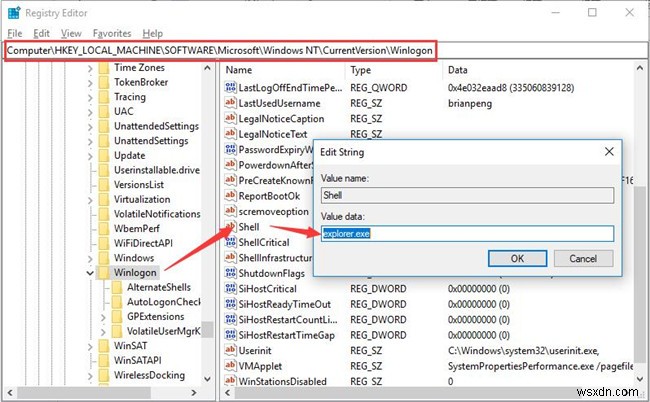
Task: Open the Edit menu
Action: 41,33
